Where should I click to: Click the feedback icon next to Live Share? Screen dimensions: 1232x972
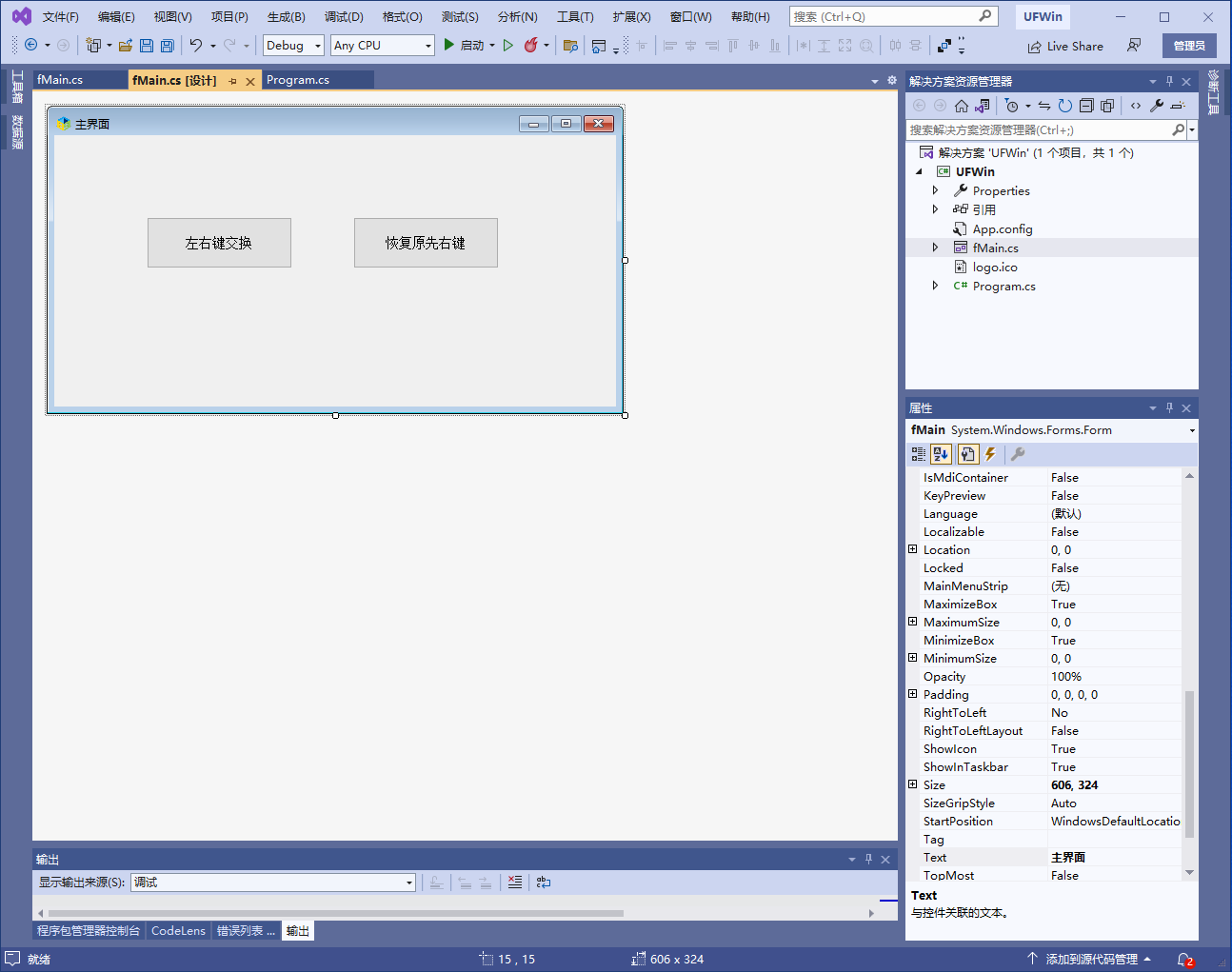point(1134,45)
